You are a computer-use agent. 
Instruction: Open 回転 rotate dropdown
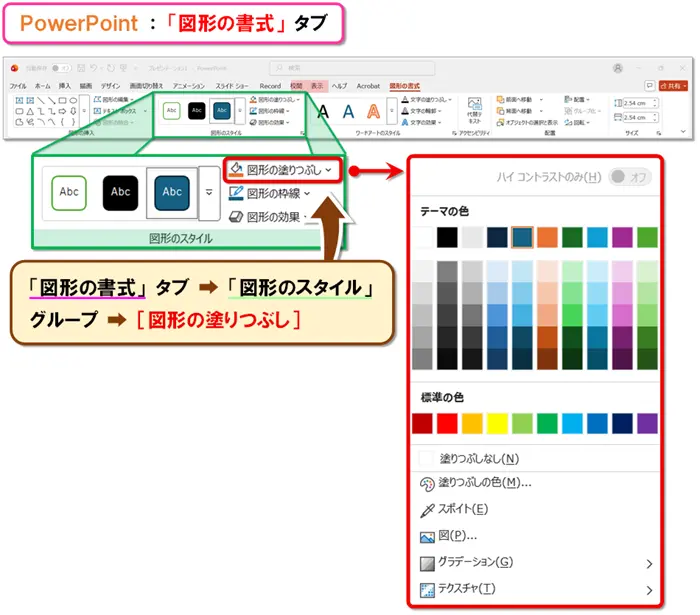(577, 122)
